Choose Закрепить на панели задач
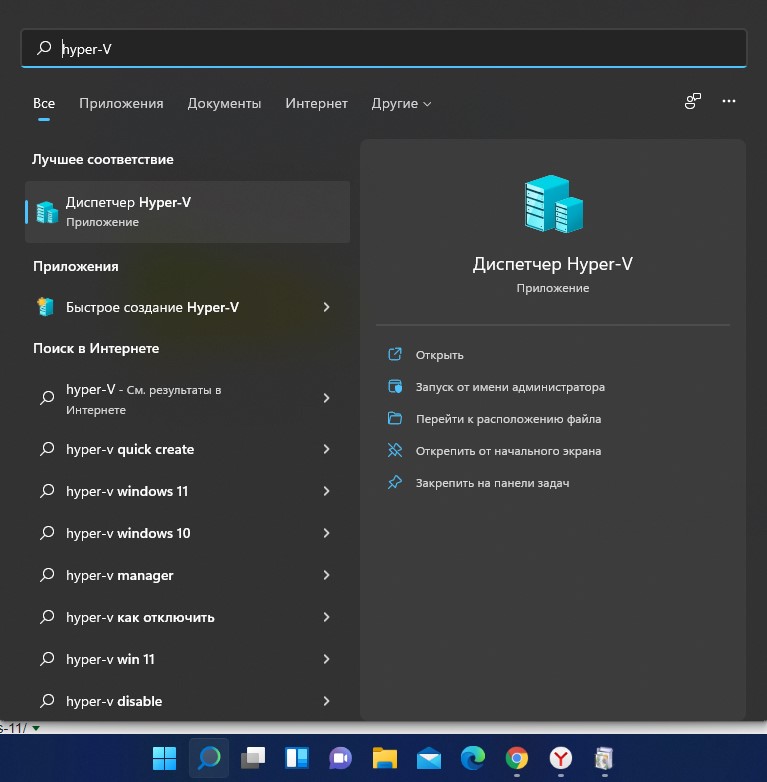The image size is (767, 782). pos(492,483)
